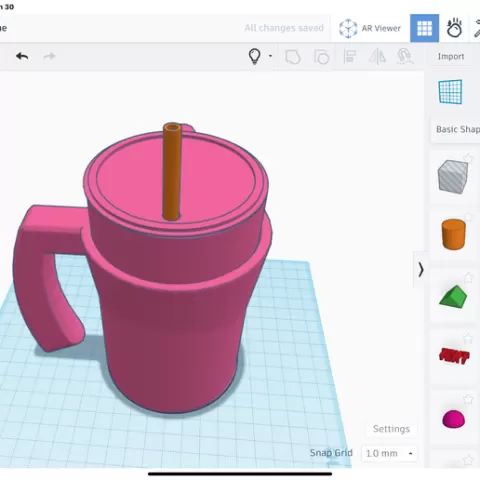Switch to the Sim Lab view

tap(454, 28)
